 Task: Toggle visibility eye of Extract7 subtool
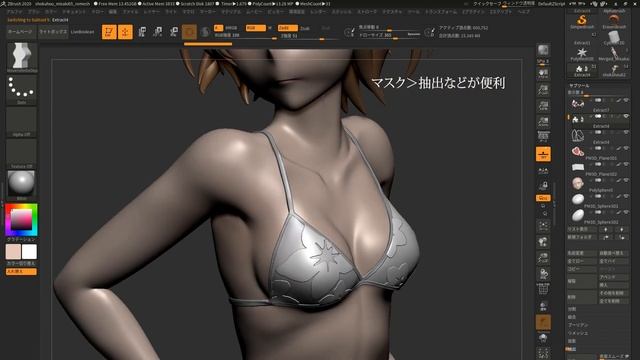pyautogui.click(x=626, y=100)
